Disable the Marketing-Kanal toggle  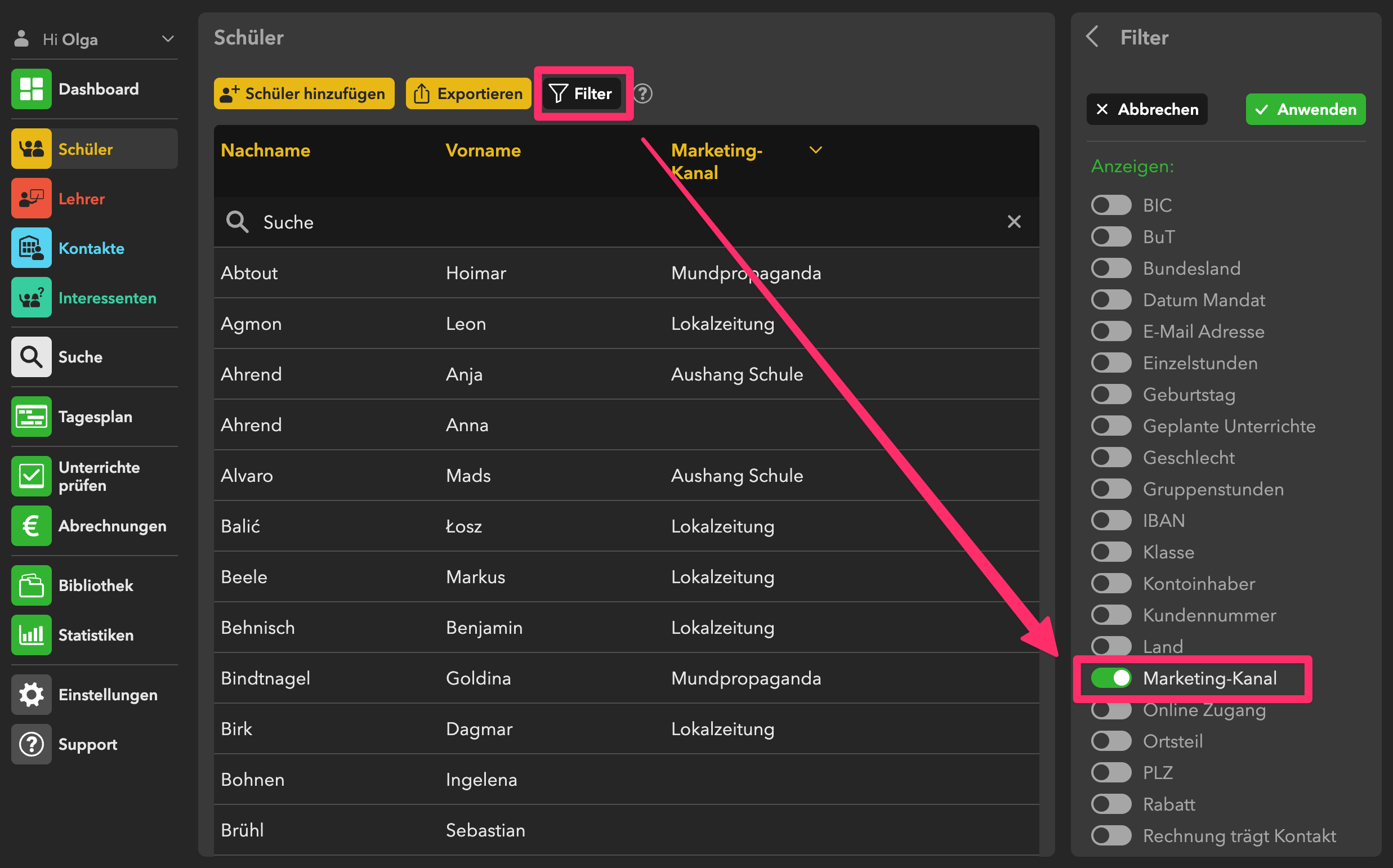(x=1111, y=678)
